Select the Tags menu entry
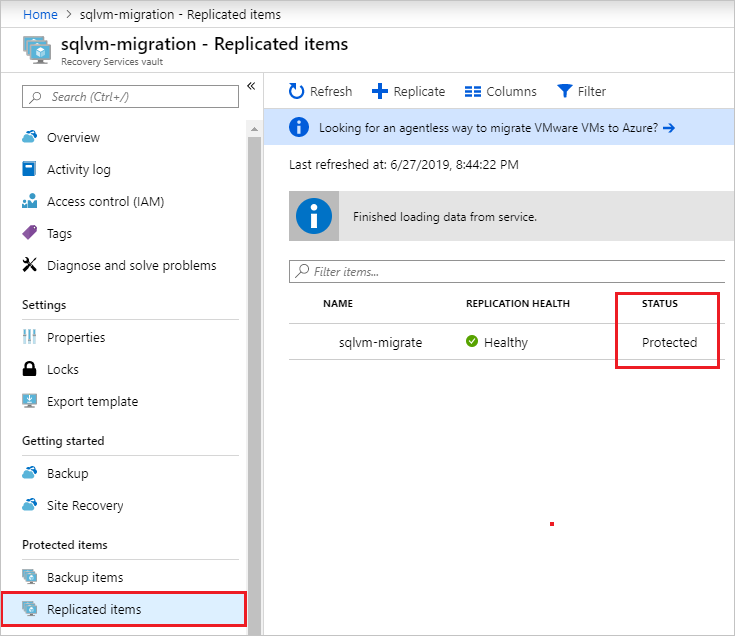The image size is (735, 636). tap(59, 234)
